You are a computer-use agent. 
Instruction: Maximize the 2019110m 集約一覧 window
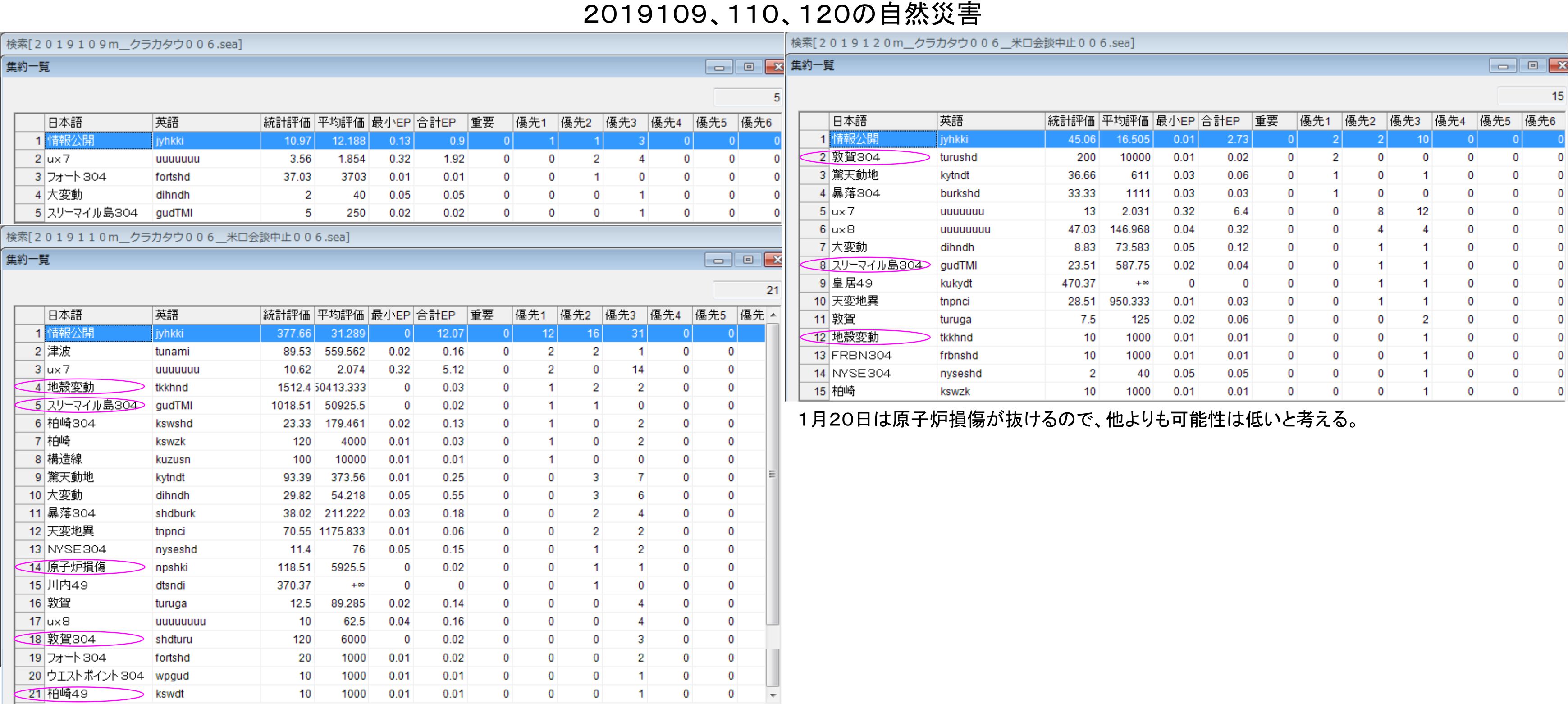coord(748,260)
